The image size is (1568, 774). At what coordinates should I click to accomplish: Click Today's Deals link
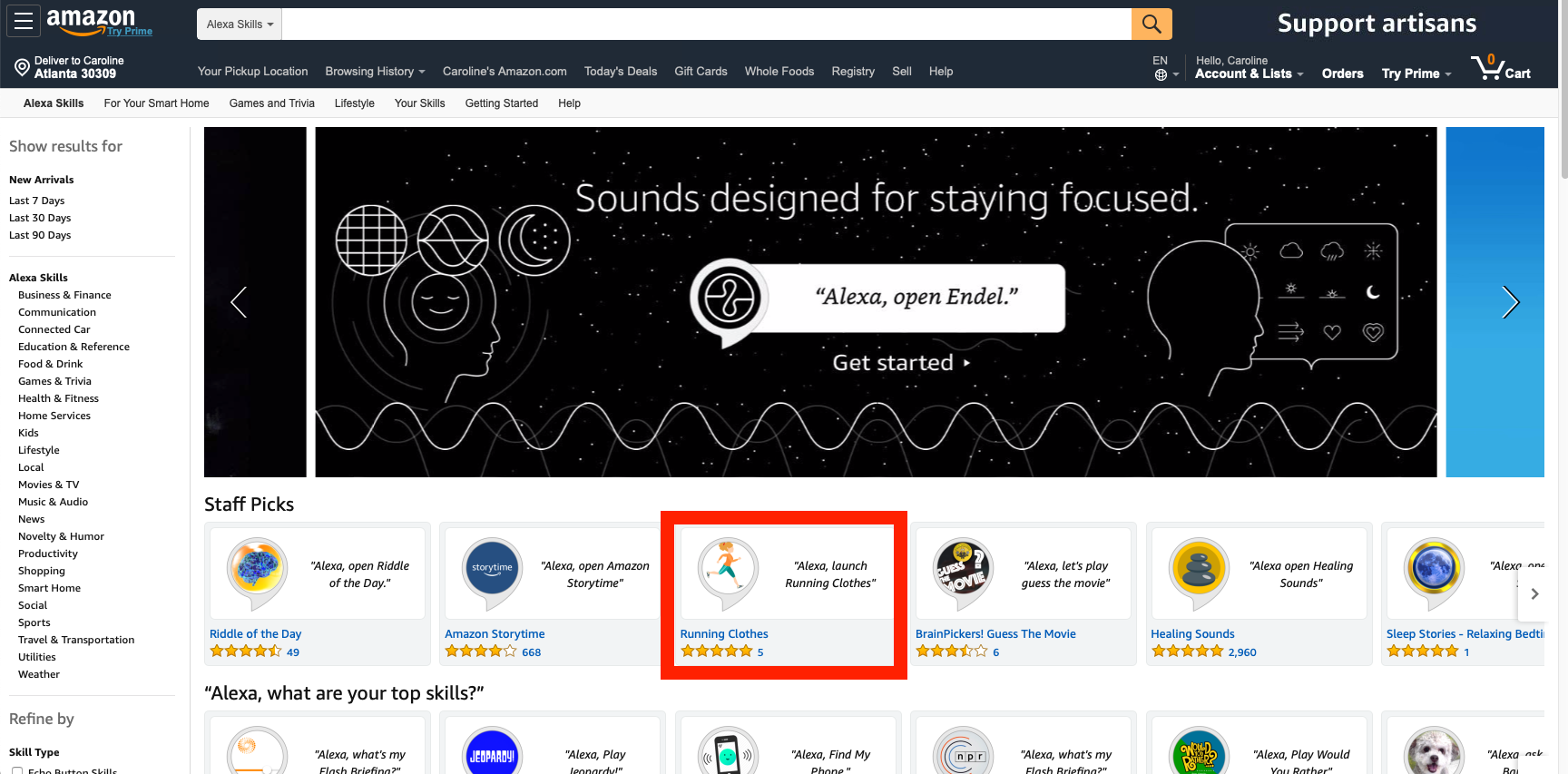(621, 72)
